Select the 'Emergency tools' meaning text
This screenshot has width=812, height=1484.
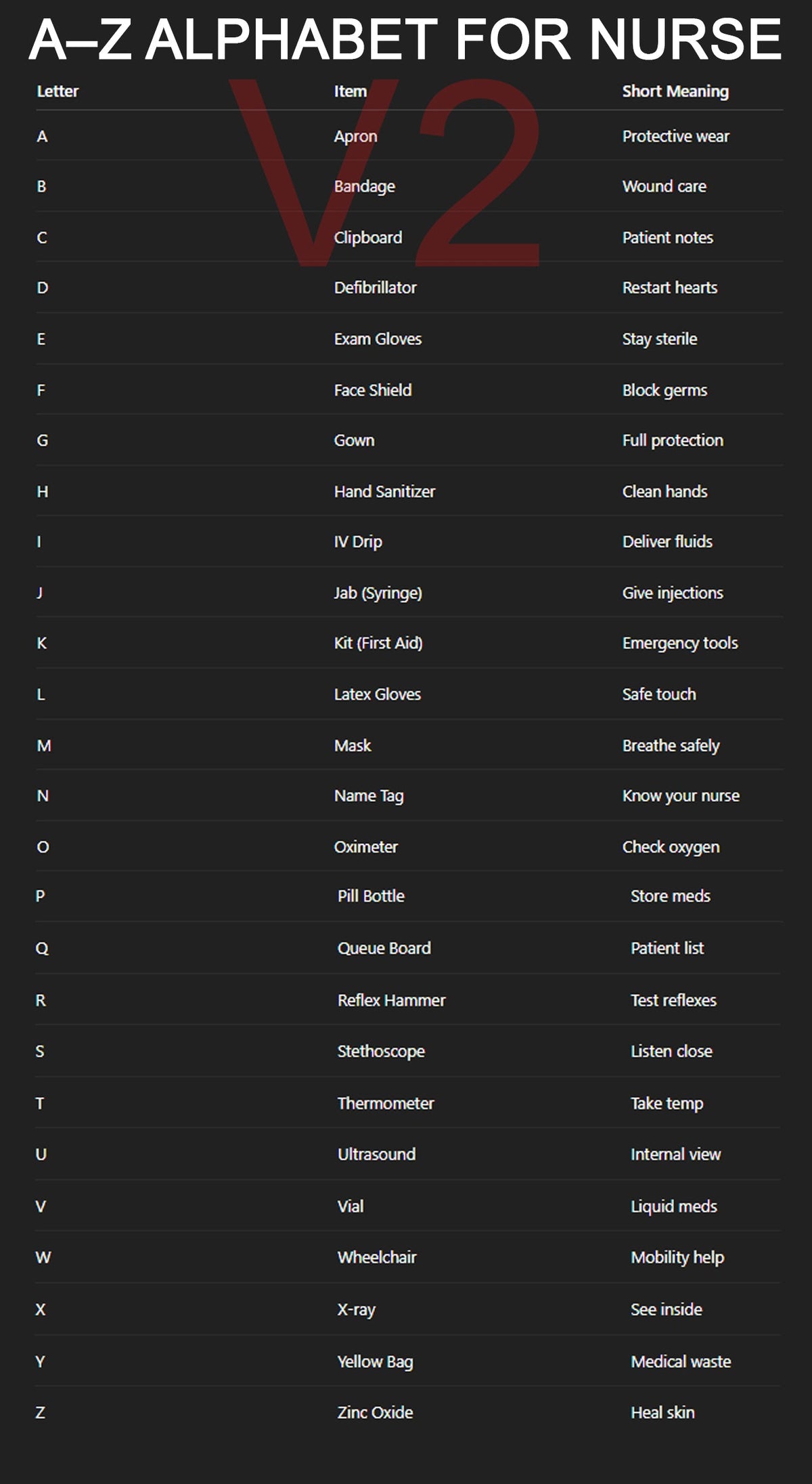[680, 643]
